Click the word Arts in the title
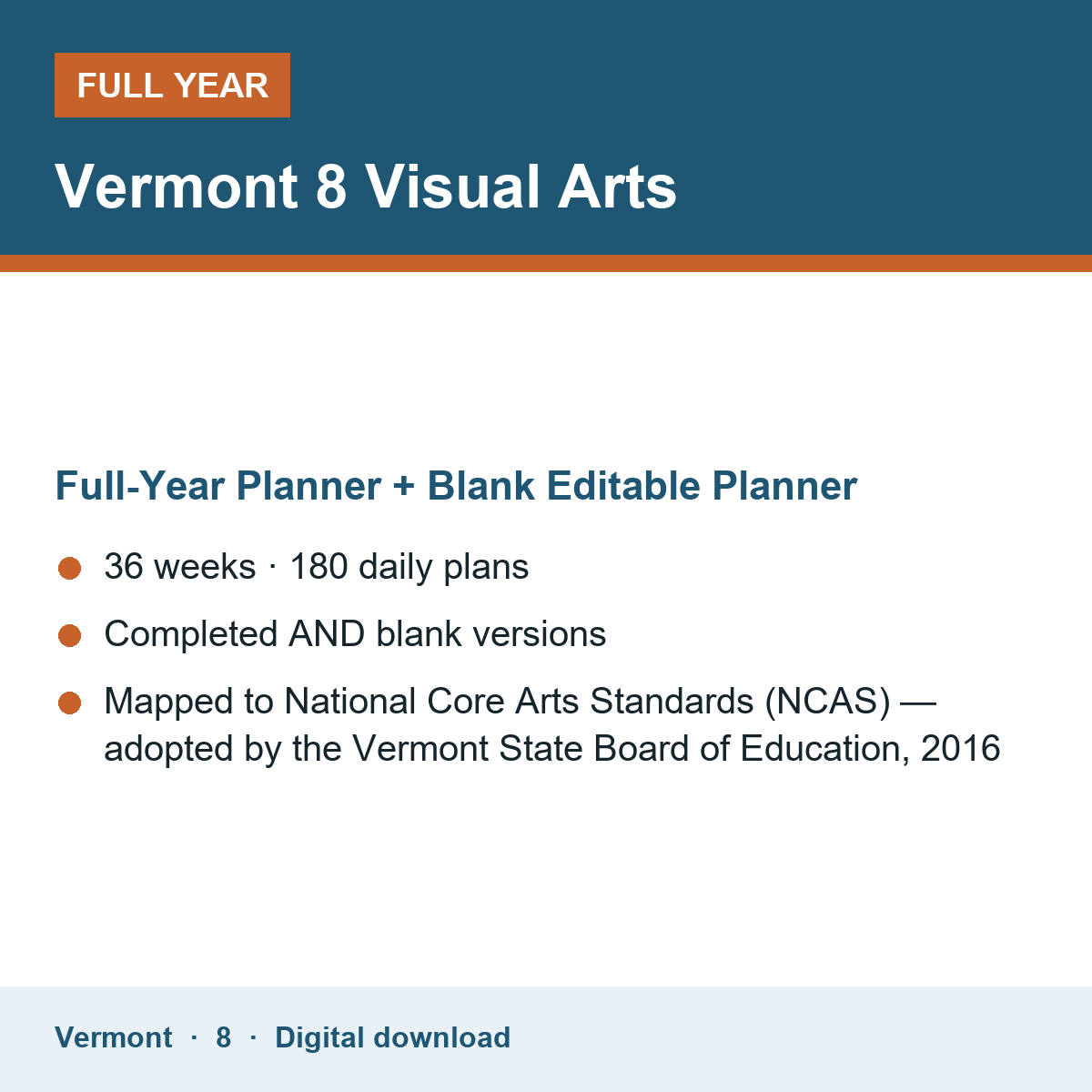The height and width of the screenshot is (1092, 1092). point(618,187)
